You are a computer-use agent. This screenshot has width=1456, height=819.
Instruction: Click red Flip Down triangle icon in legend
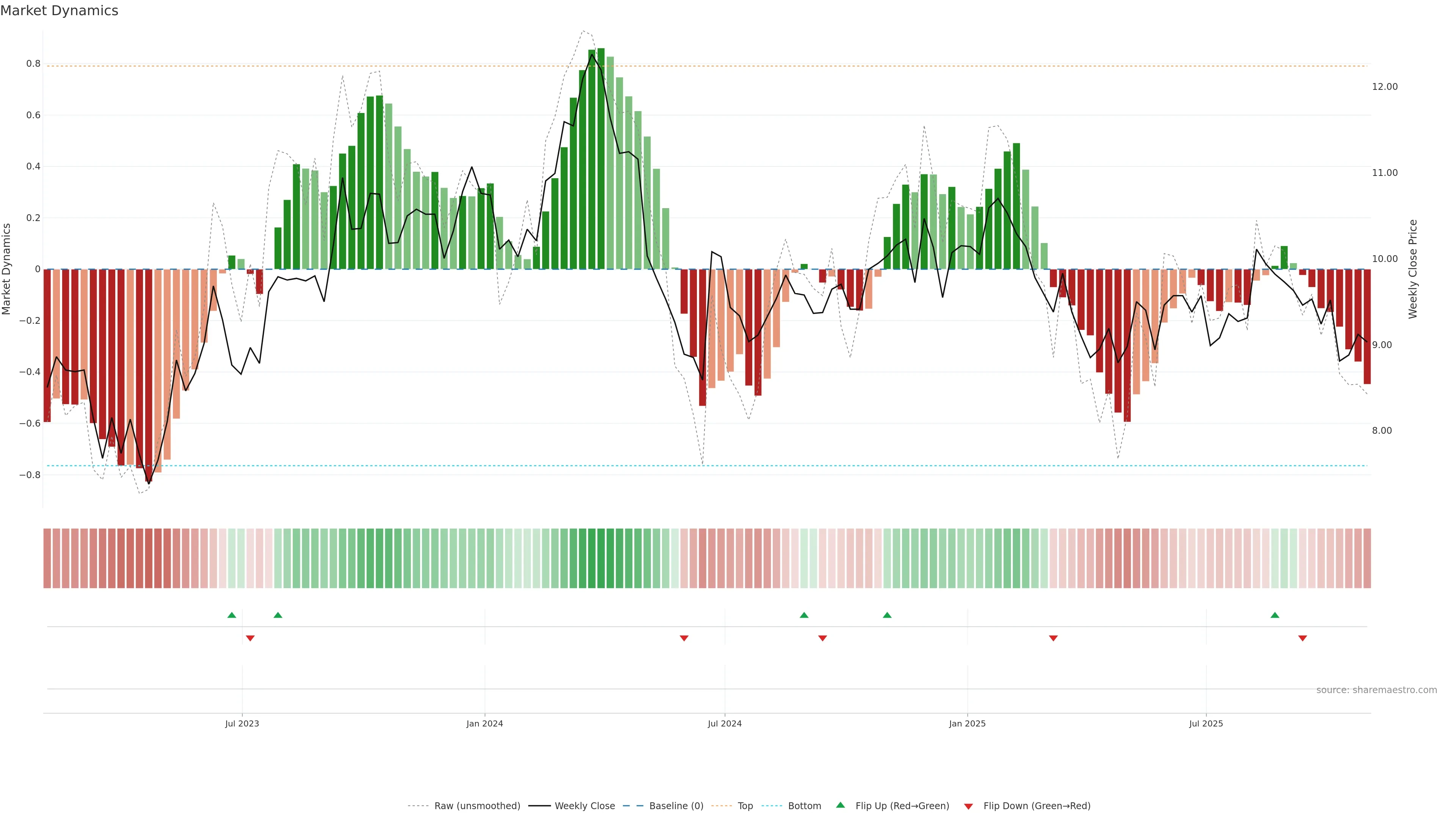click(968, 806)
